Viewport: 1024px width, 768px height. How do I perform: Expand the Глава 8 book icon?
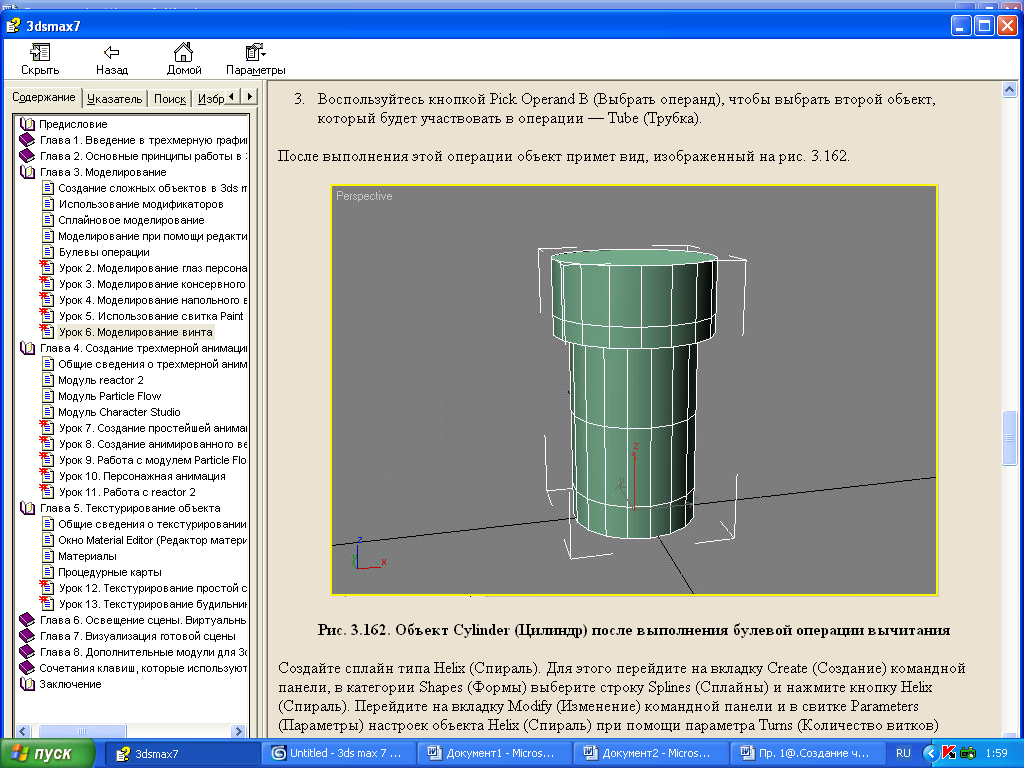[x=27, y=652]
